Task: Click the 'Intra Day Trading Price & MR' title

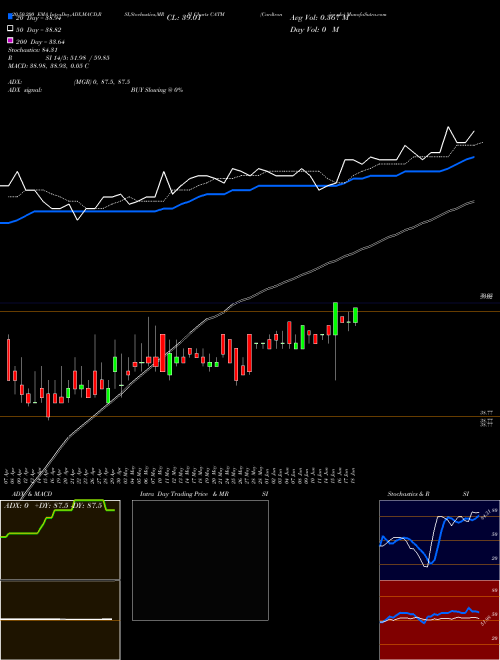Action: 184,494
